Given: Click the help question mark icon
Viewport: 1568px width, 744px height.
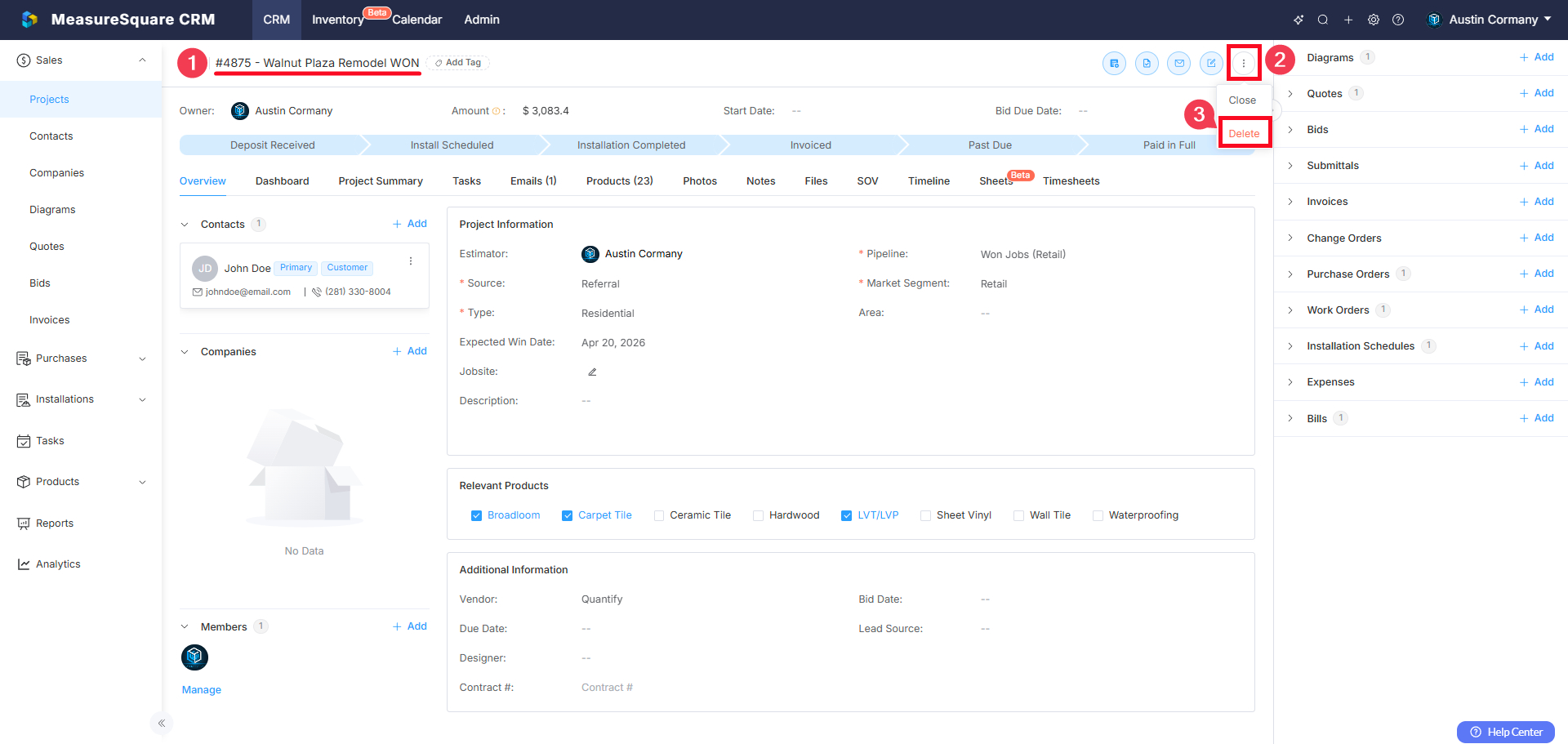Looking at the screenshot, I should (1398, 20).
